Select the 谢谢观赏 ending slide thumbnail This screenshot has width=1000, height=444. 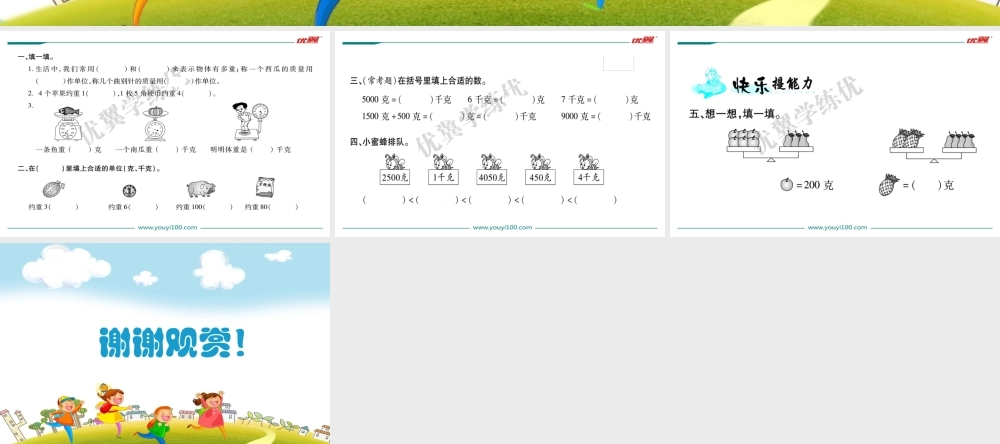(165, 343)
